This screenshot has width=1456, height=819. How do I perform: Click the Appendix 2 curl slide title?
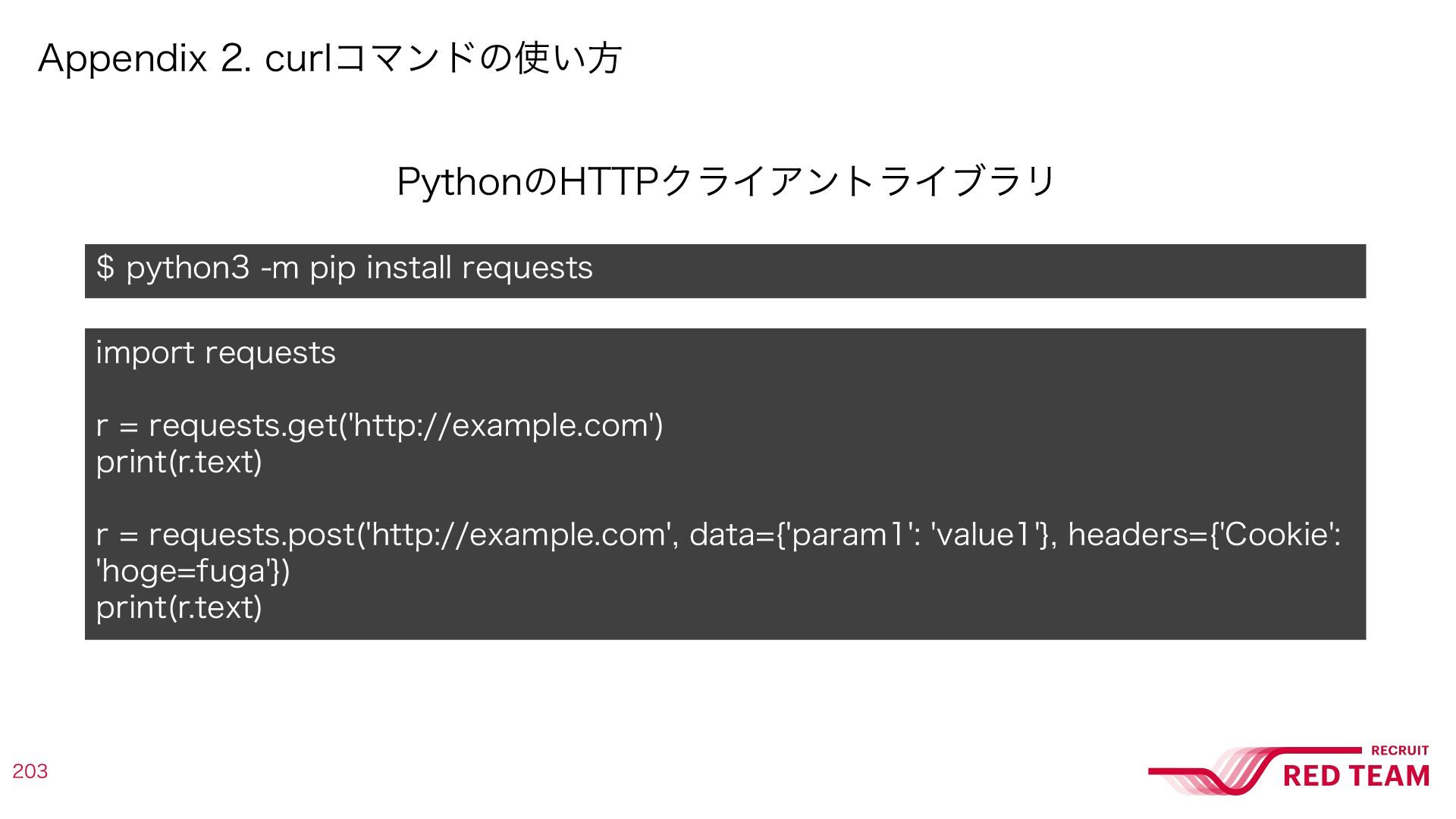click(330, 58)
